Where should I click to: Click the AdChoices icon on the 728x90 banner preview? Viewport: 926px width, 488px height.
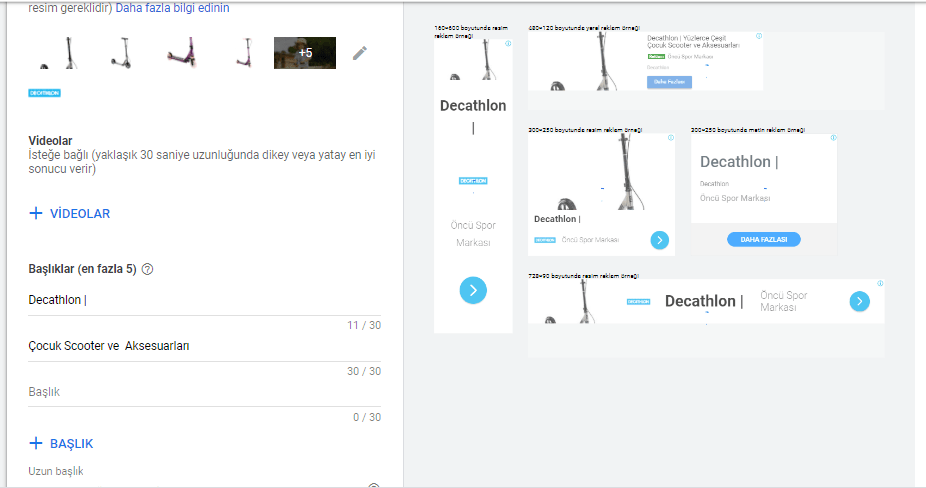[880, 284]
